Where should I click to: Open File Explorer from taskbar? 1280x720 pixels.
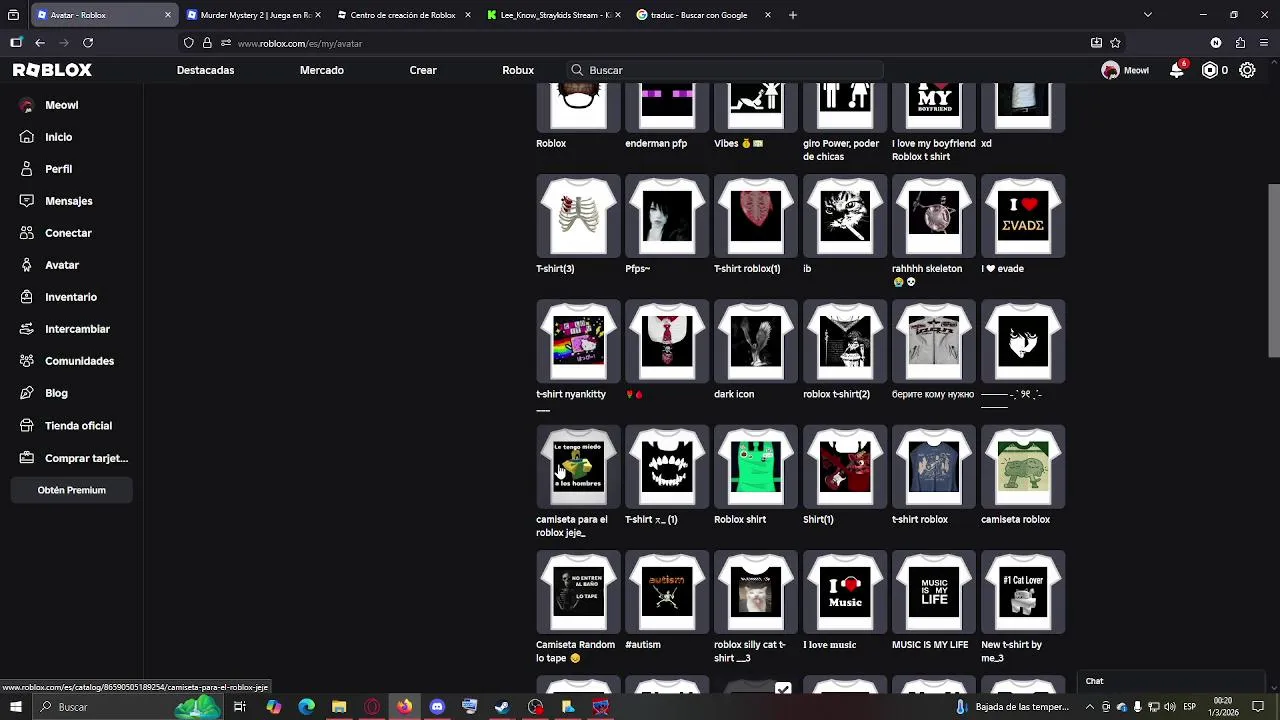pos(339,707)
